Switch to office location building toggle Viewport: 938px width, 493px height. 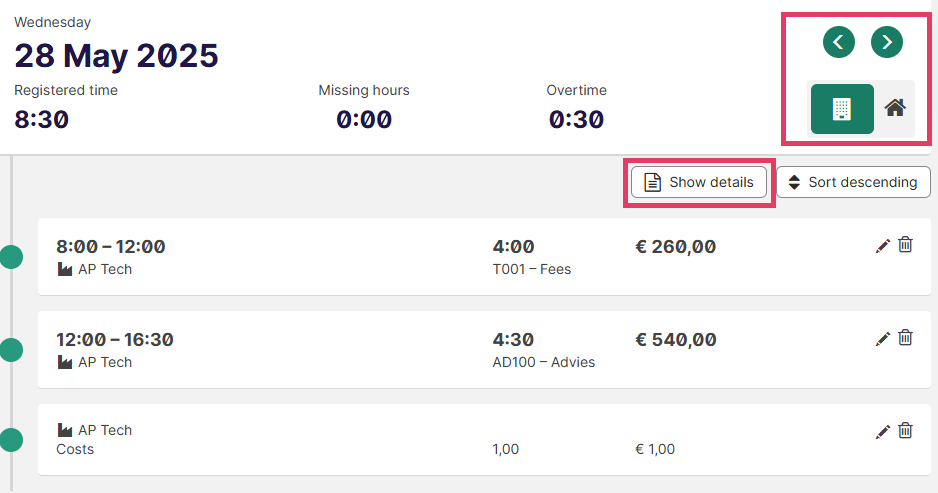842,109
